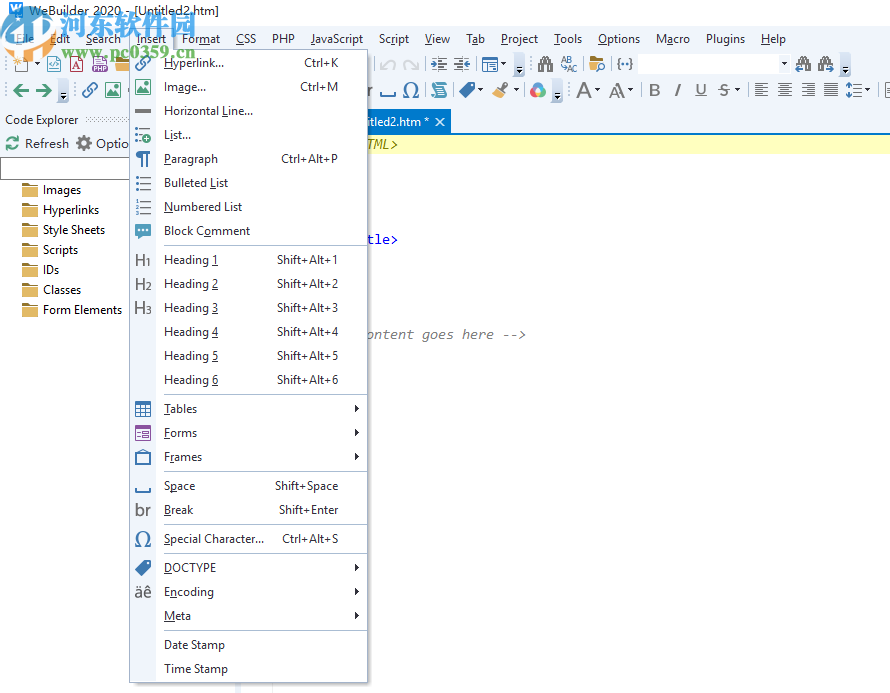
Task: Insert hyperlink via toolbar chain icon
Action: (x=90, y=90)
